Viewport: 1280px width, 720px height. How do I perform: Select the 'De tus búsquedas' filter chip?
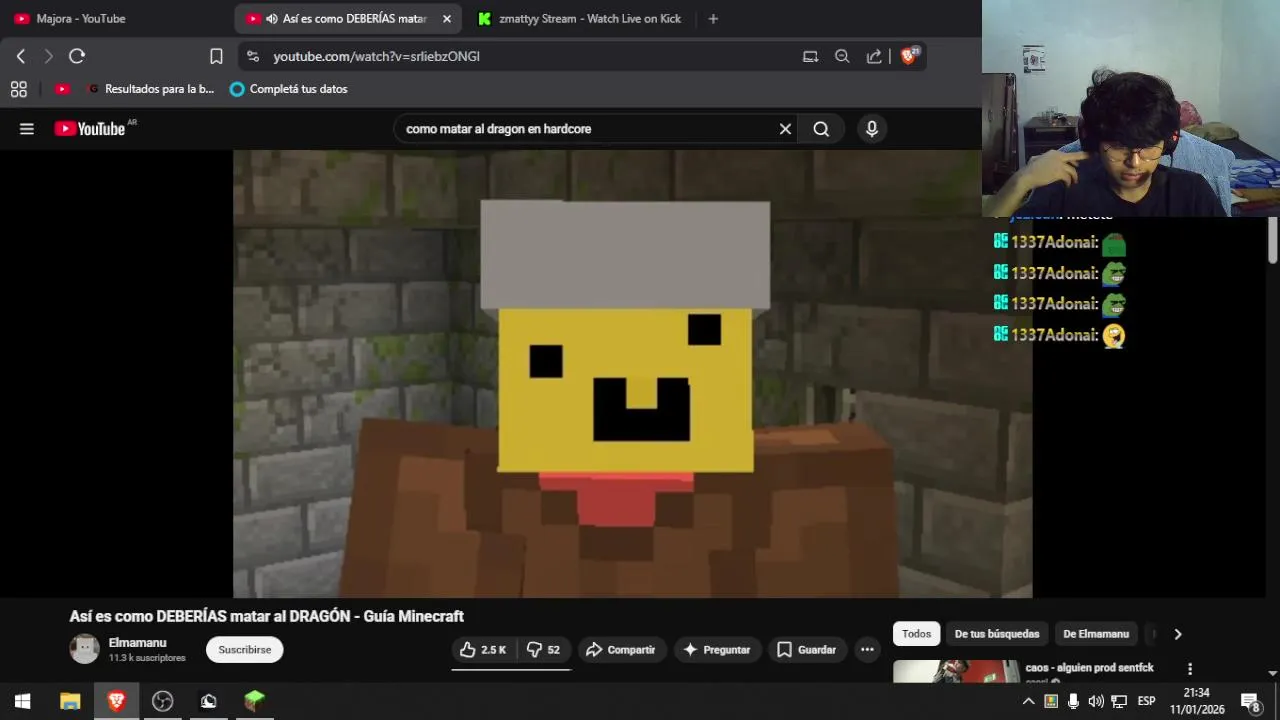pos(997,633)
